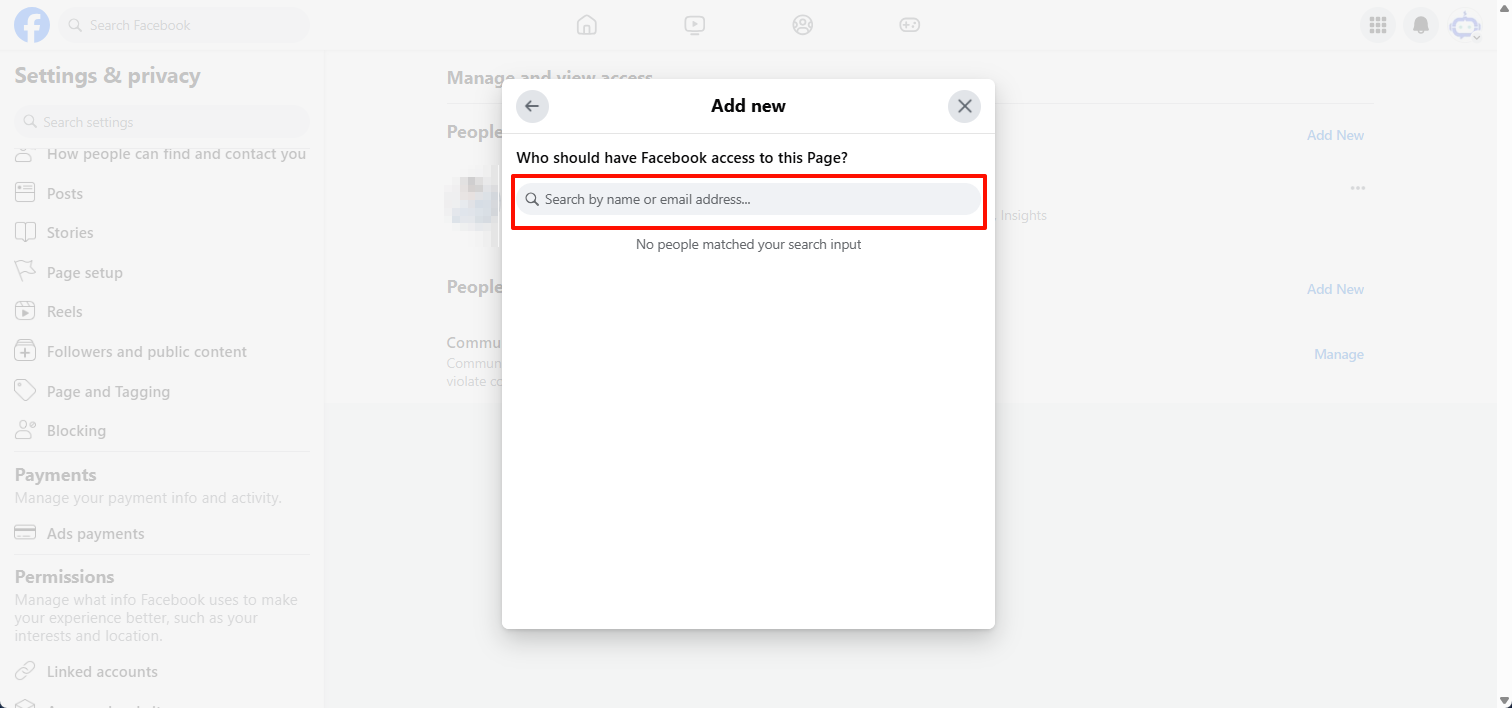Click the Page and Tagging tag icon
This screenshot has height=708, width=1512.
(26, 391)
